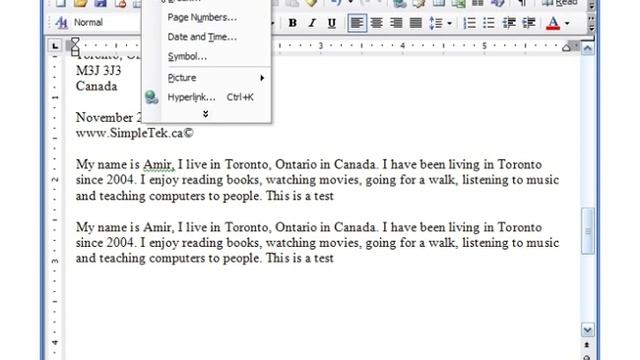This screenshot has width=640, height=360.
Task: Toggle Italic formatting
Action: (x=312, y=23)
